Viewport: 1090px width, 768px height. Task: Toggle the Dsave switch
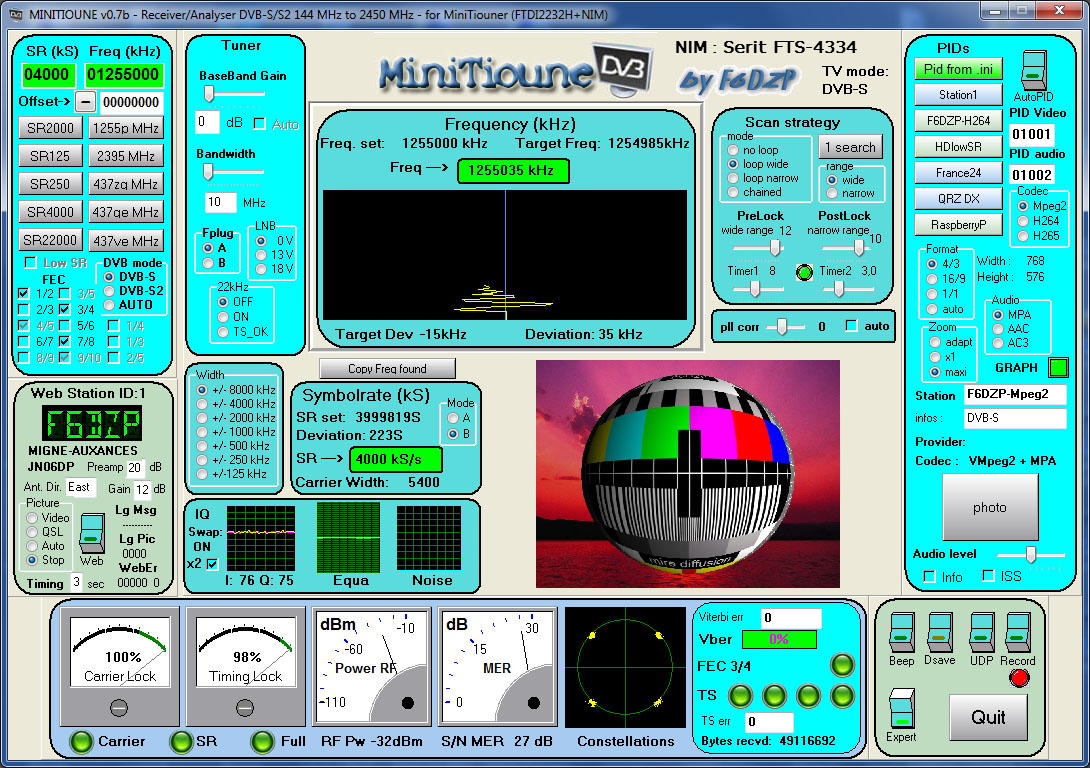[x=939, y=632]
